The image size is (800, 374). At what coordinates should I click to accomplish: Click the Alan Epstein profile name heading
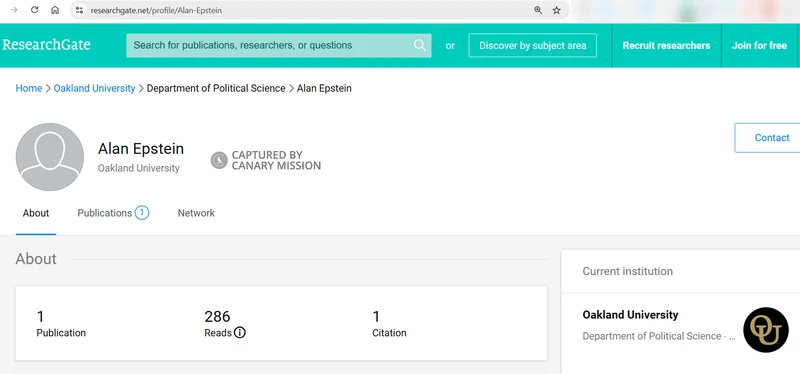[x=141, y=148]
